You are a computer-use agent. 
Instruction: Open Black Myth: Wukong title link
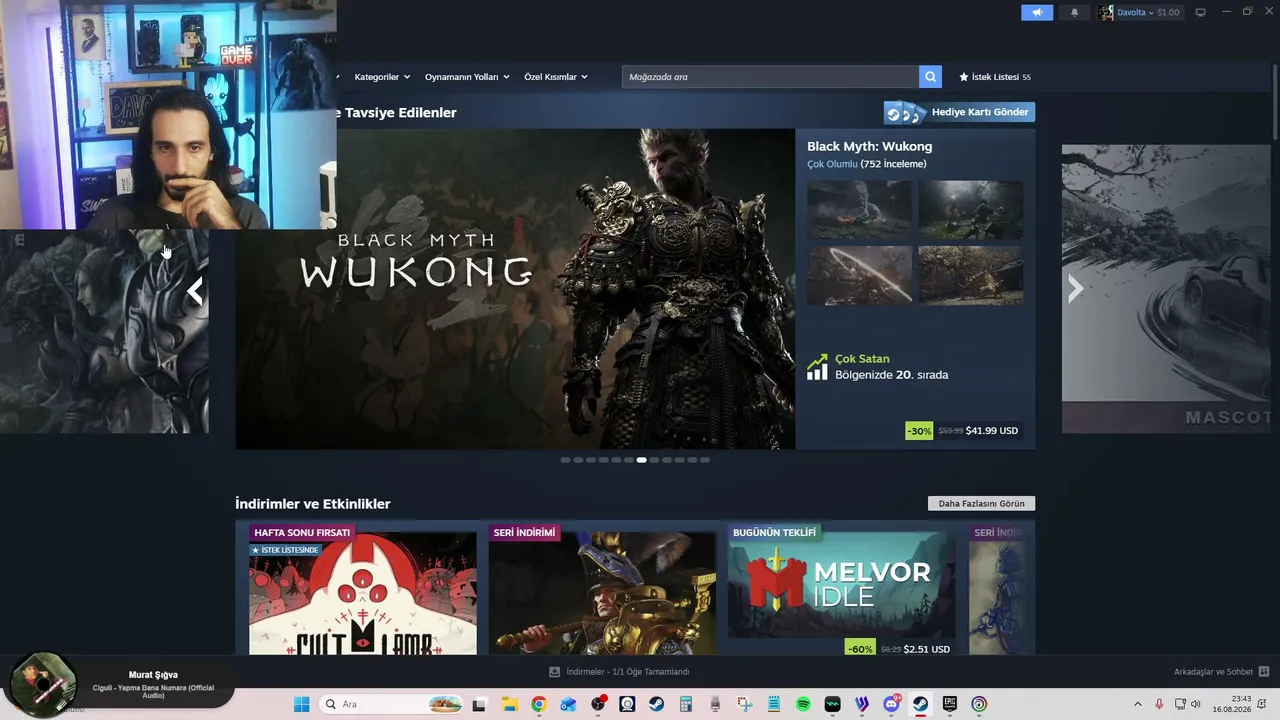pos(869,147)
